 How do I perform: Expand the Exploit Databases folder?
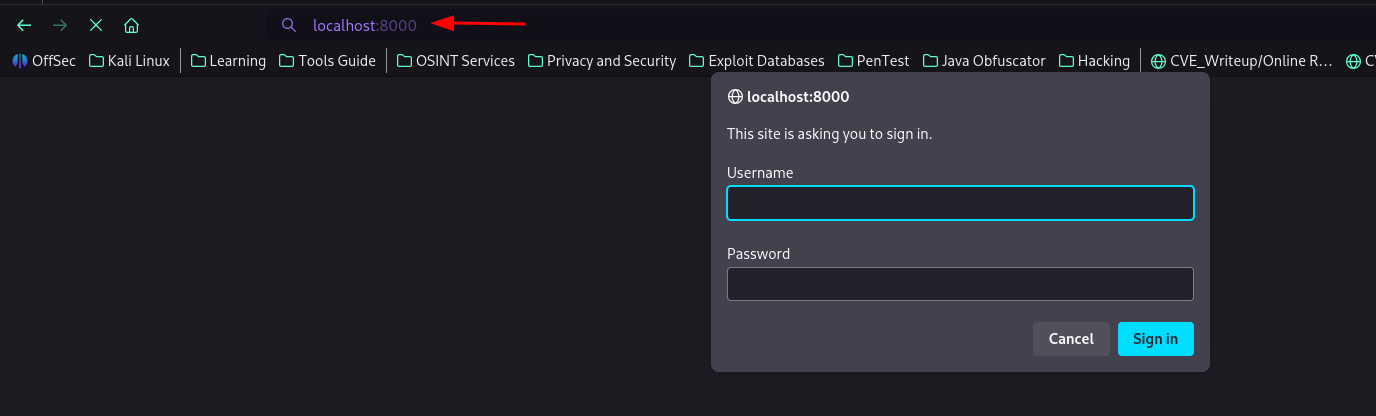pyautogui.click(x=756, y=61)
